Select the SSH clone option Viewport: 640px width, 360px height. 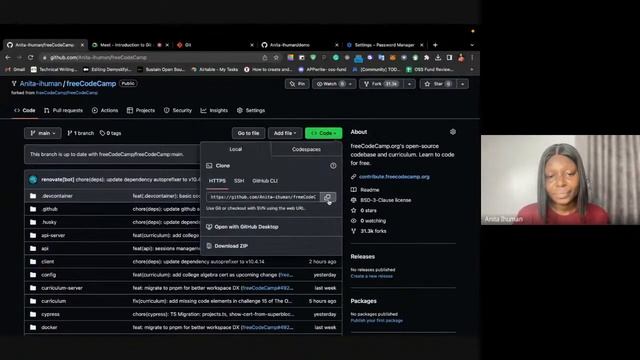tap(239, 181)
